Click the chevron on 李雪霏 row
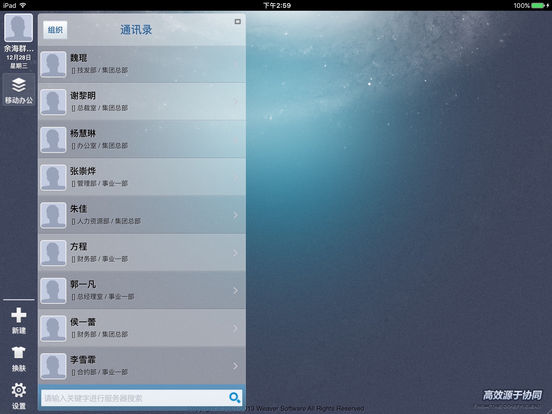The height and width of the screenshot is (414, 552). (x=236, y=366)
